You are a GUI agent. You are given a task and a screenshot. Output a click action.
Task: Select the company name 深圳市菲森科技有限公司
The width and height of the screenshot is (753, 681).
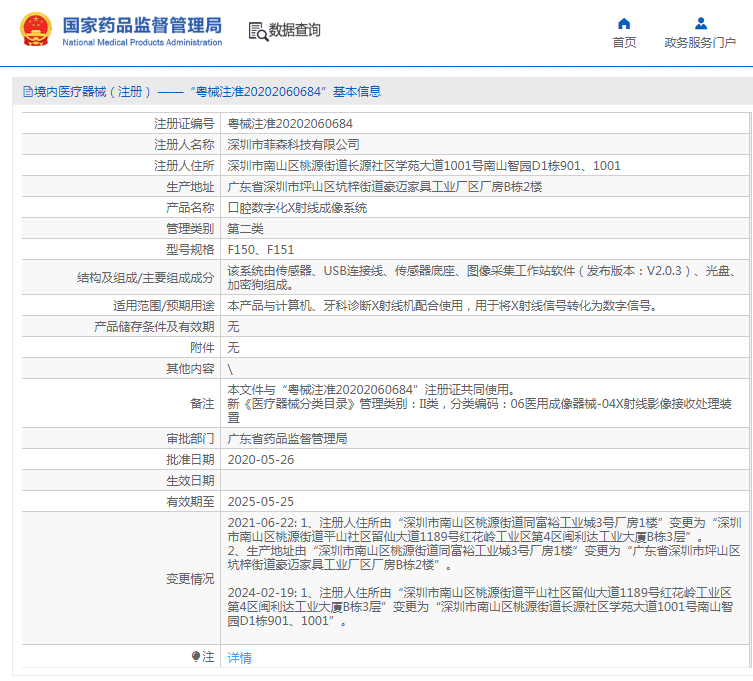pos(293,145)
